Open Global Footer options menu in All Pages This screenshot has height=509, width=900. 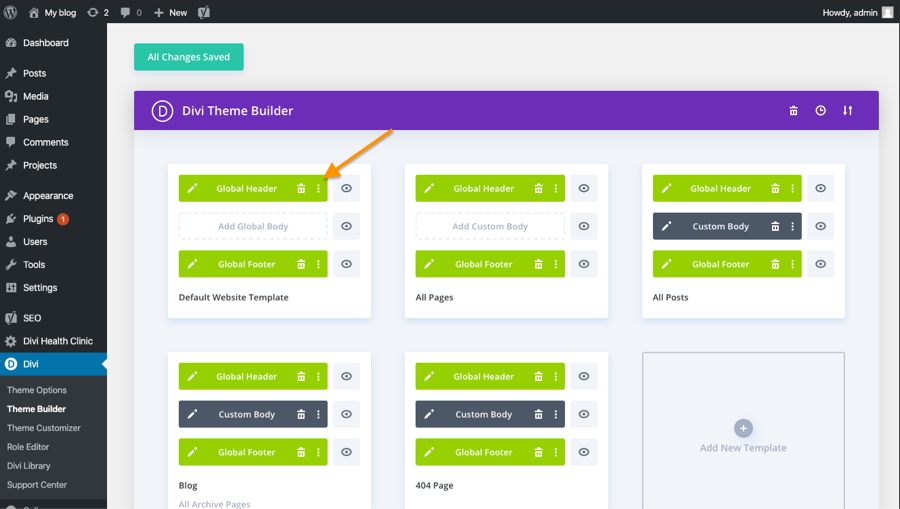[x=556, y=264]
